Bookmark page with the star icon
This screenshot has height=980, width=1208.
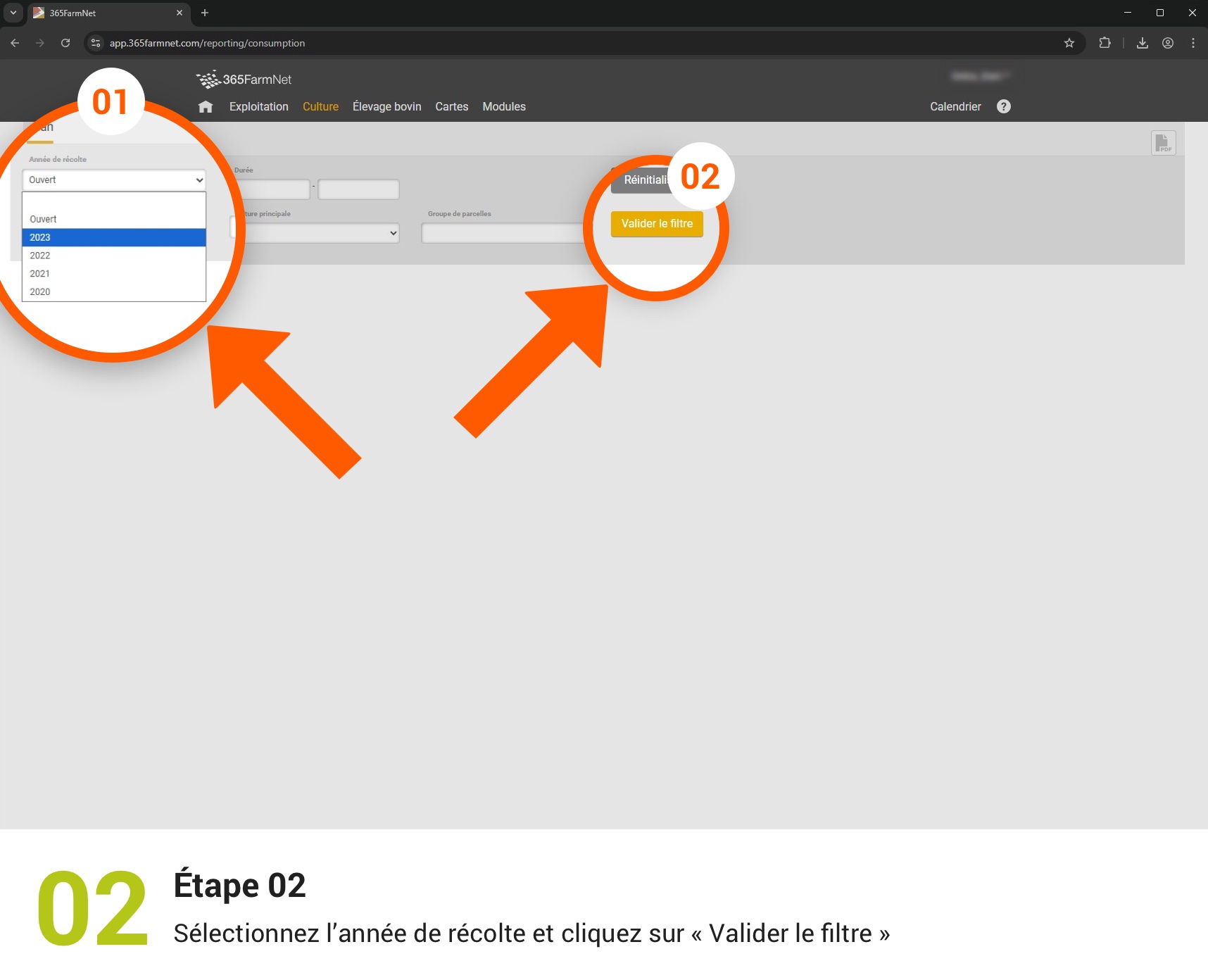click(1069, 43)
